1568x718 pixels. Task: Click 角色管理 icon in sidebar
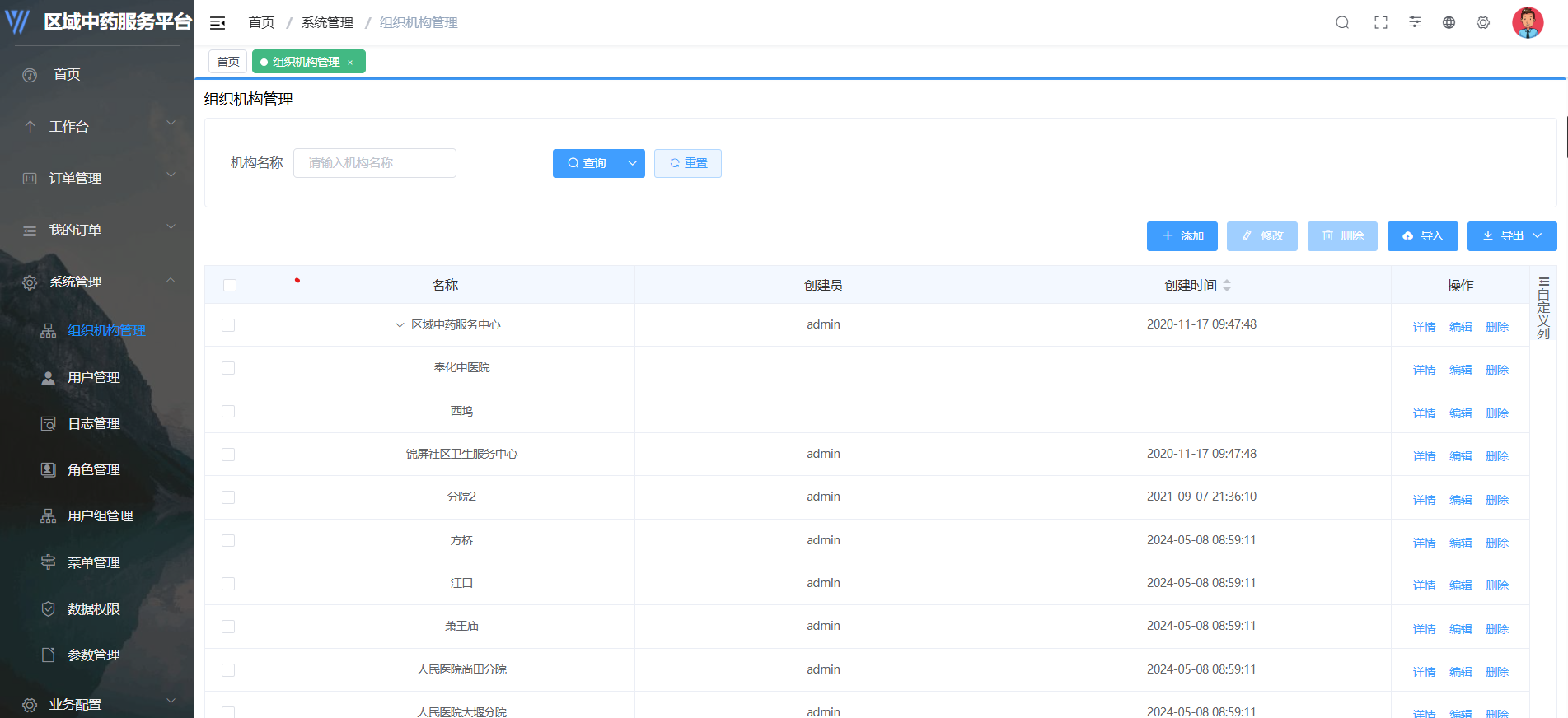click(x=49, y=470)
